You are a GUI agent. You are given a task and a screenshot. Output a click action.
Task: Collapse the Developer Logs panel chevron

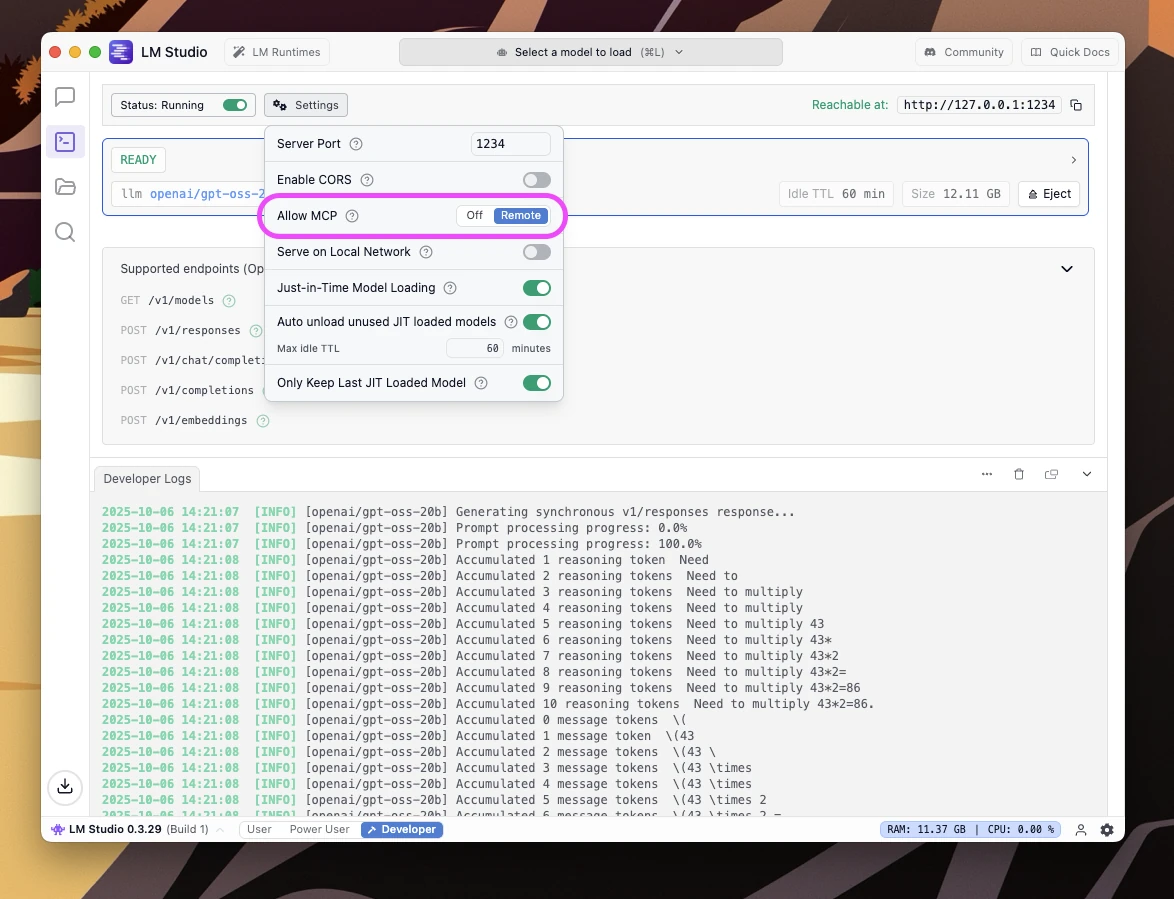point(1087,474)
